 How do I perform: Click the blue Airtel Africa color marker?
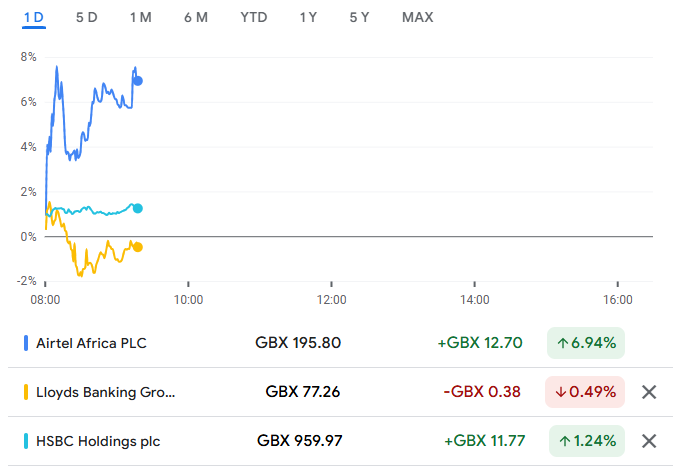pos(26,343)
